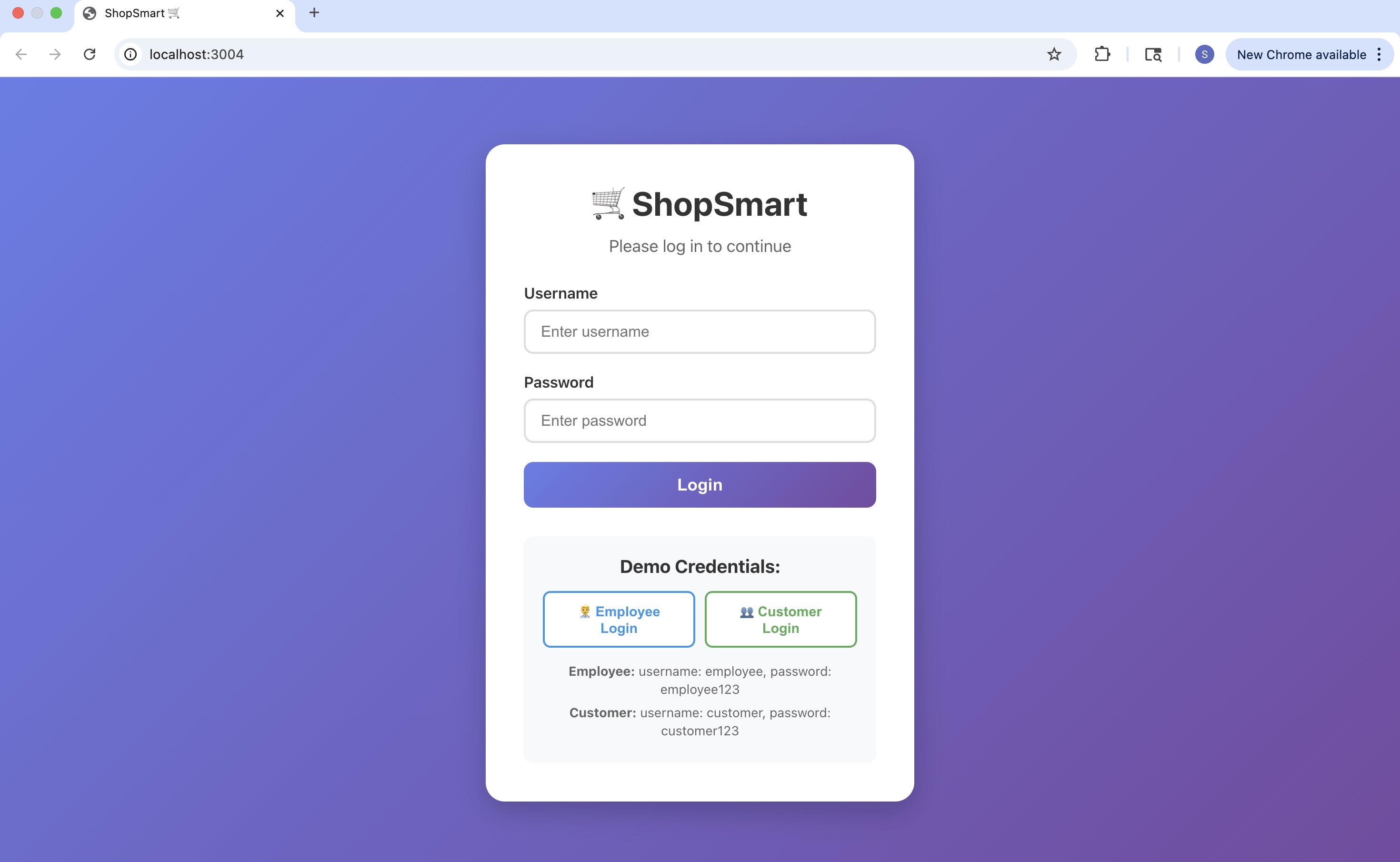The width and height of the screenshot is (1400, 862).
Task: Choose the Customer Login demo button
Action: pos(780,620)
